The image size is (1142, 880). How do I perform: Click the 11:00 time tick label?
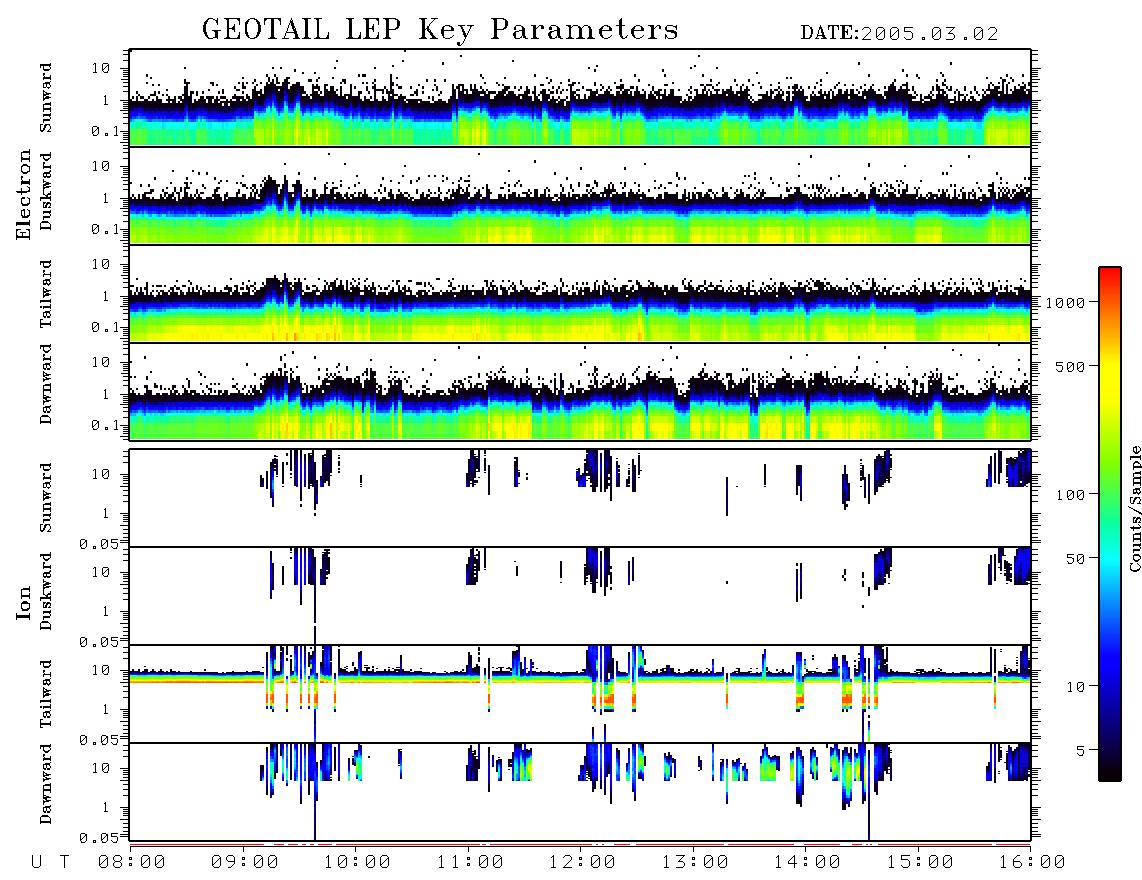coord(470,863)
